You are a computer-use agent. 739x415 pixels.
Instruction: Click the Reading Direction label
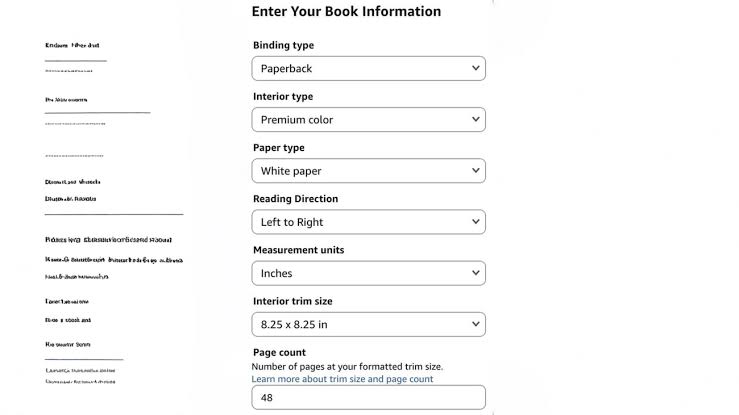[296, 199]
